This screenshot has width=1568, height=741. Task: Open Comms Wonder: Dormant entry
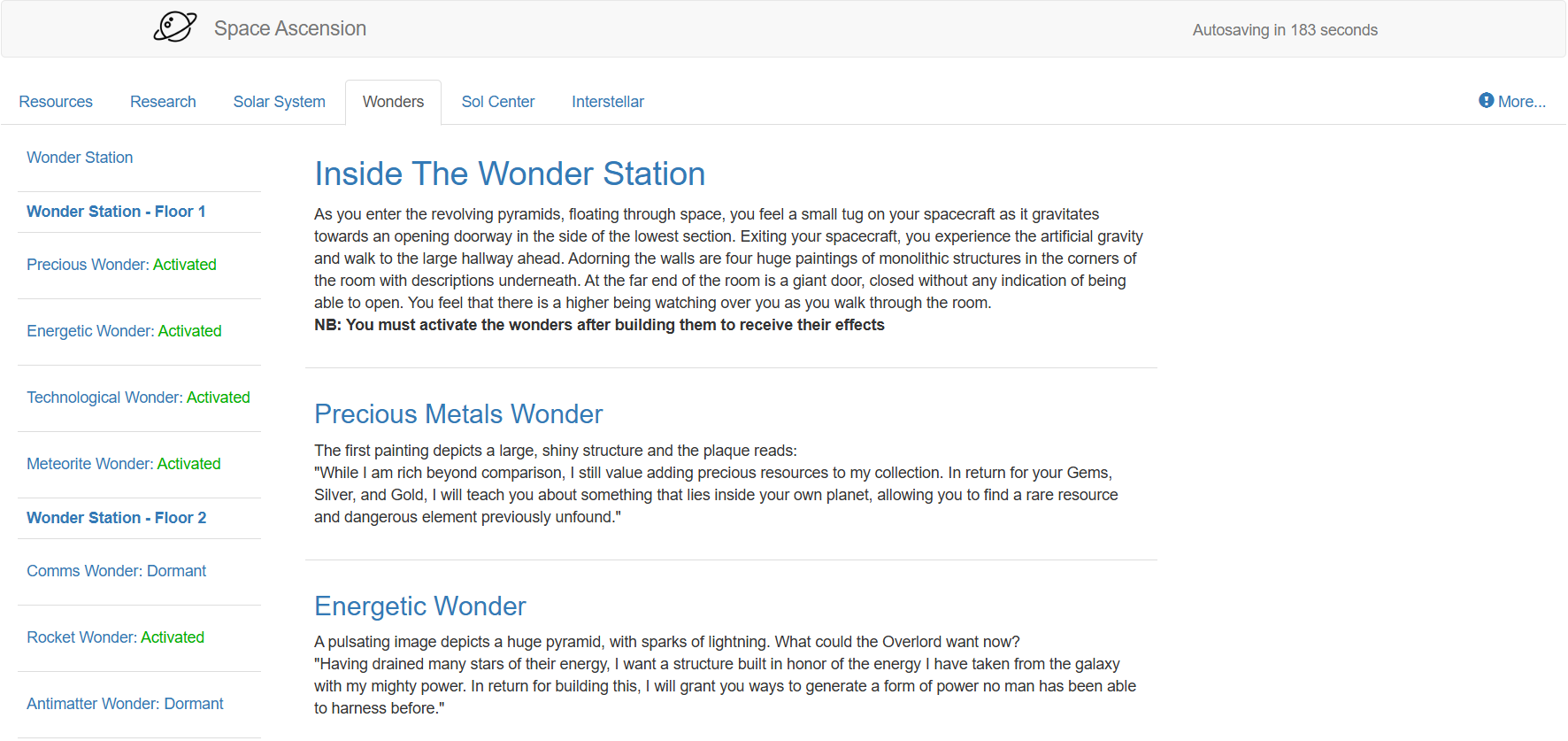coord(116,571)
